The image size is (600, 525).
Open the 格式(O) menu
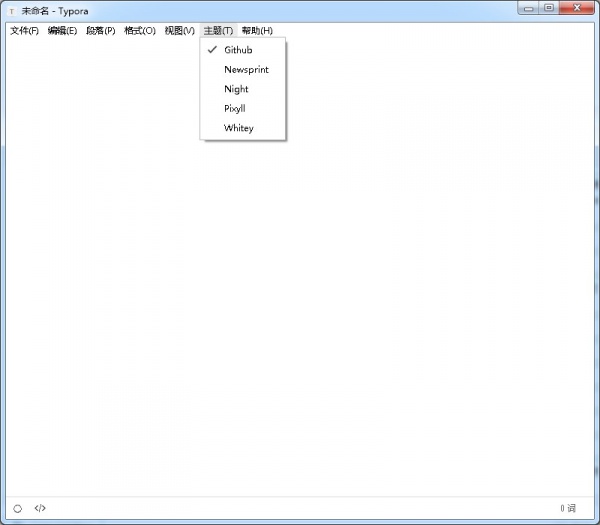coord(139,30)
